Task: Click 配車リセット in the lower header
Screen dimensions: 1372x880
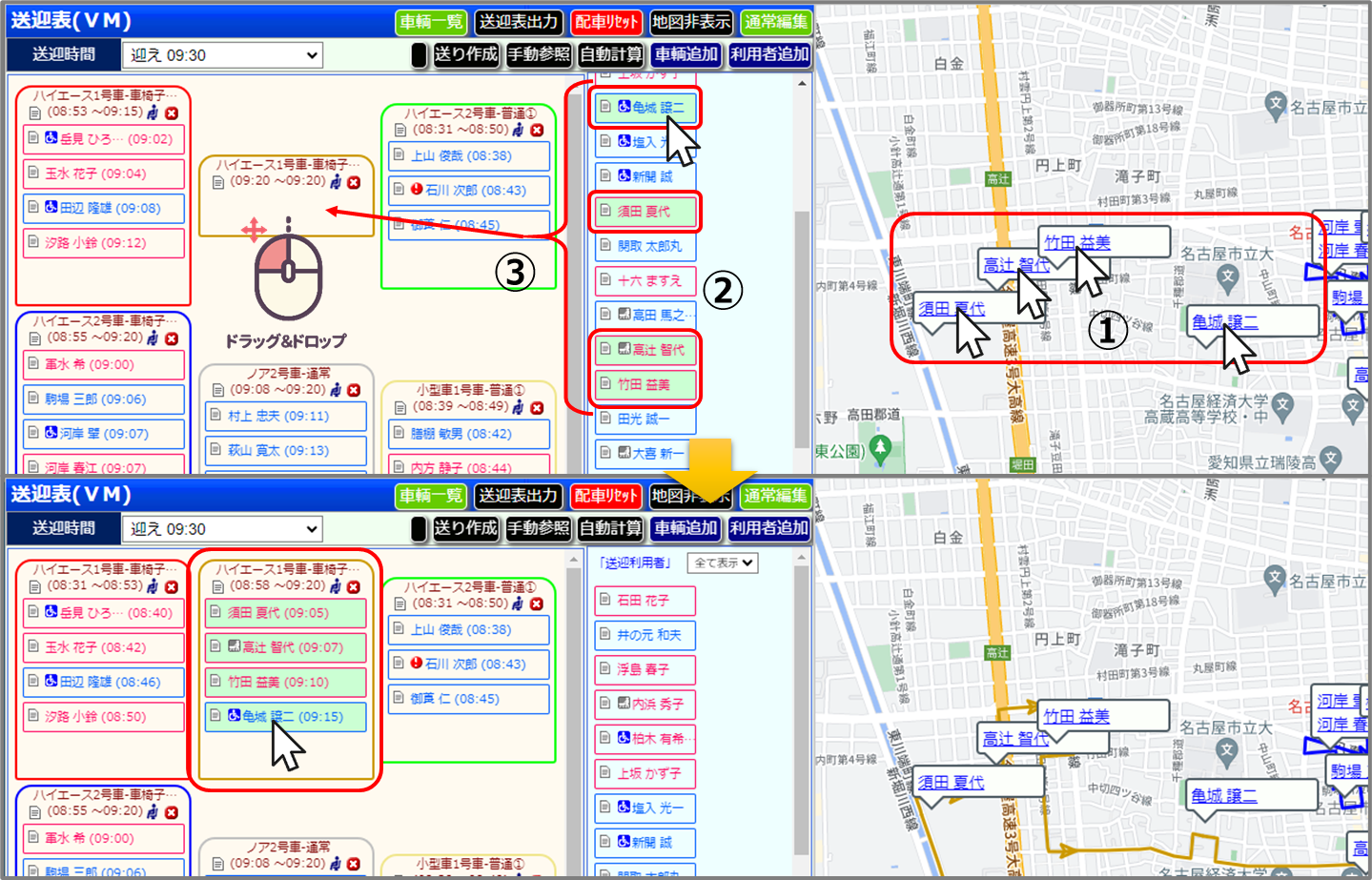Action: coord(606,496)
